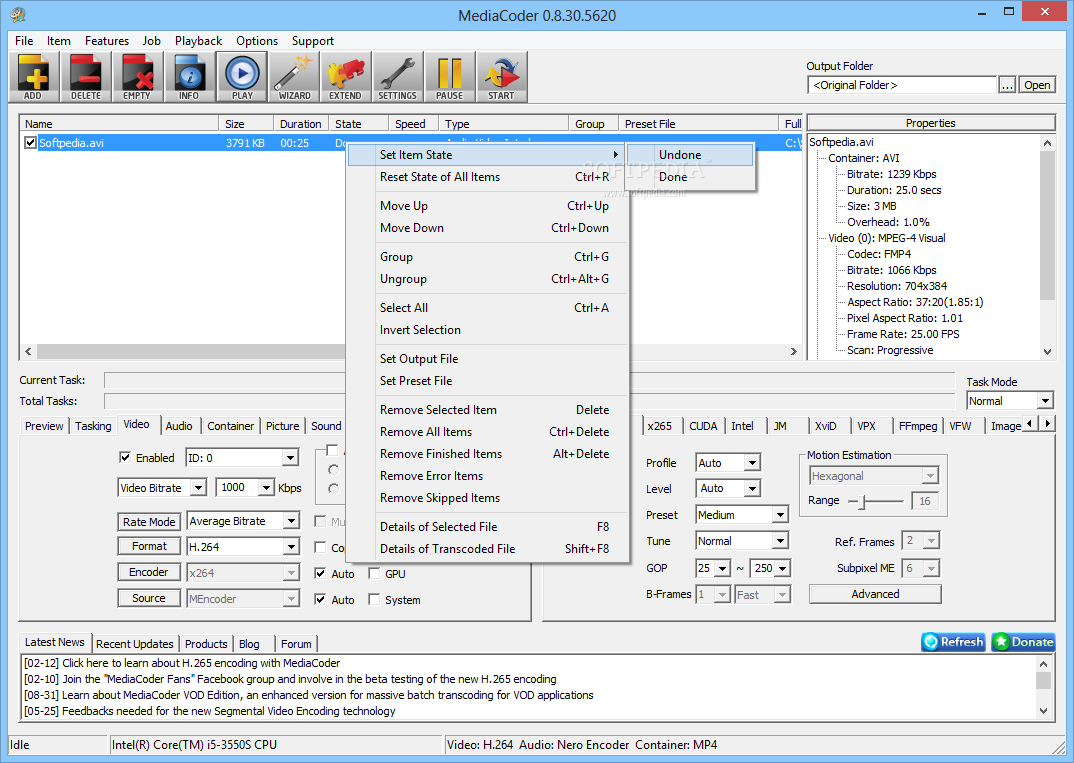Open the SETTINGS wrench icon
Image resolution: width=1074 pixels, height=763 pixels.
(x=397, y=77)
